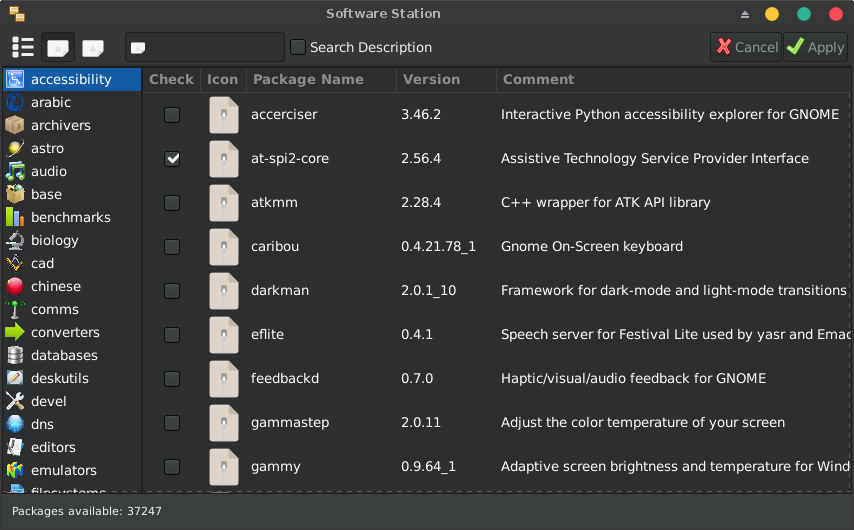Viewport: 854px width, 530px height.
Task: Select the converters green arrow icon
Action: 15,332
